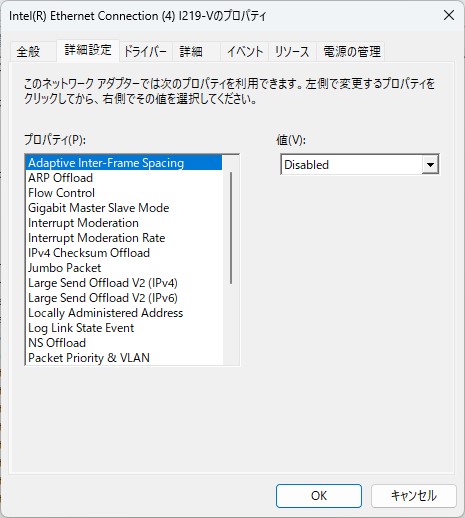Viewport: 465px width, 518px height.
Task: Open the 値 dropdown arrow
Action: point(430,164)
